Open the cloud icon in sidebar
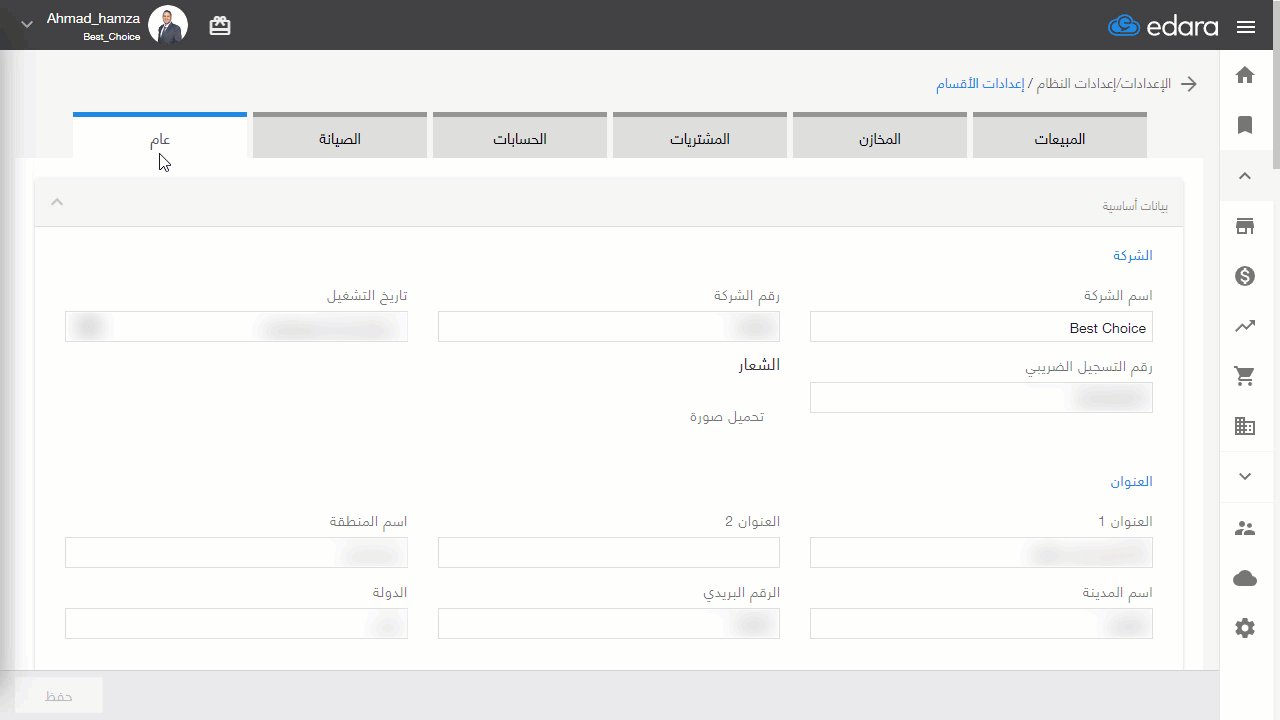 (x=1245, y=578)
